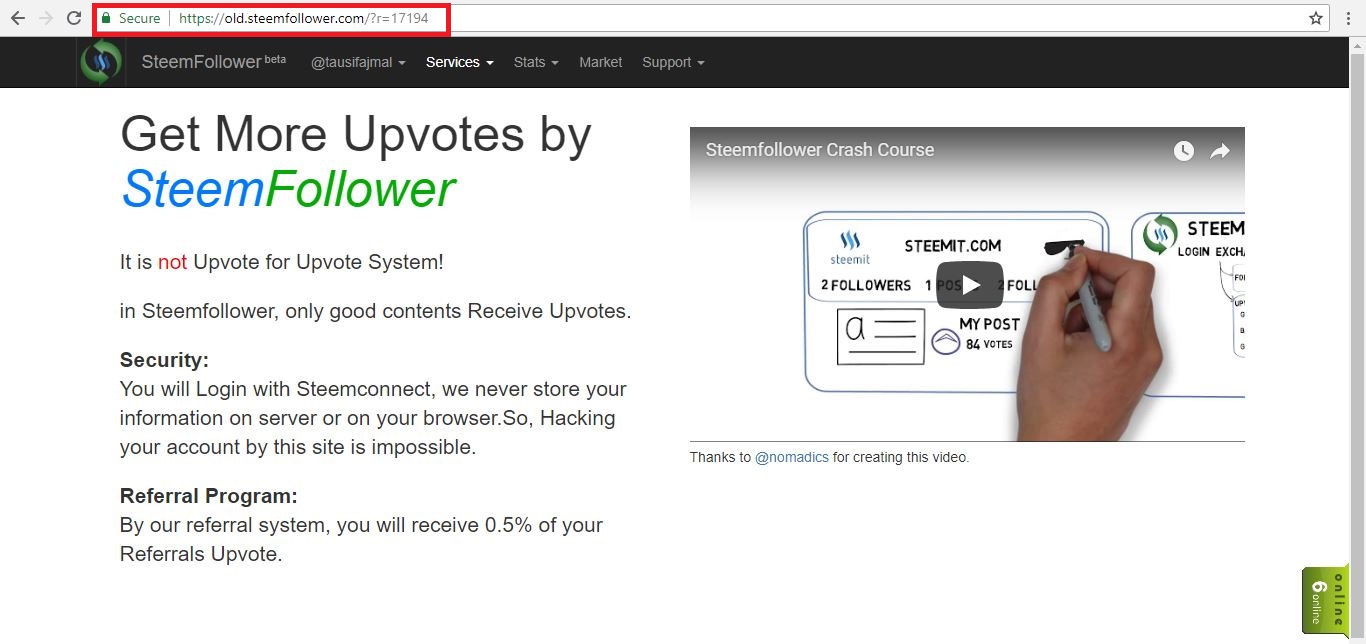Click the Secure label in address bar
Image resolution: width=1366 pixels, height=644 pixels.
(x=139, y=18)
